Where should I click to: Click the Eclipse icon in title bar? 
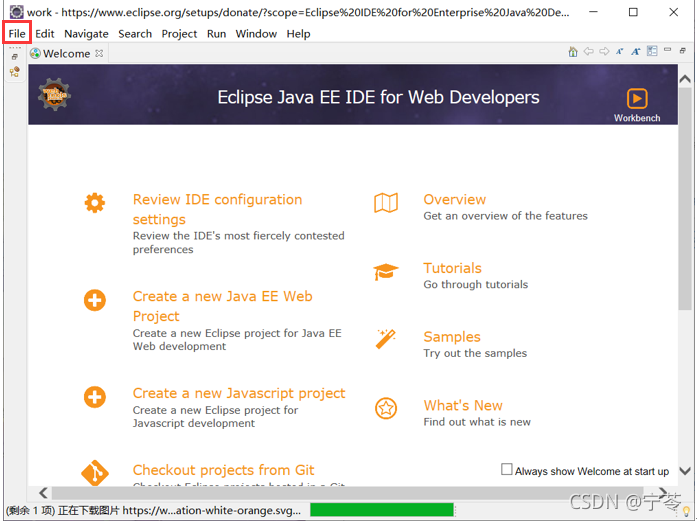click(x=16, y=12)
